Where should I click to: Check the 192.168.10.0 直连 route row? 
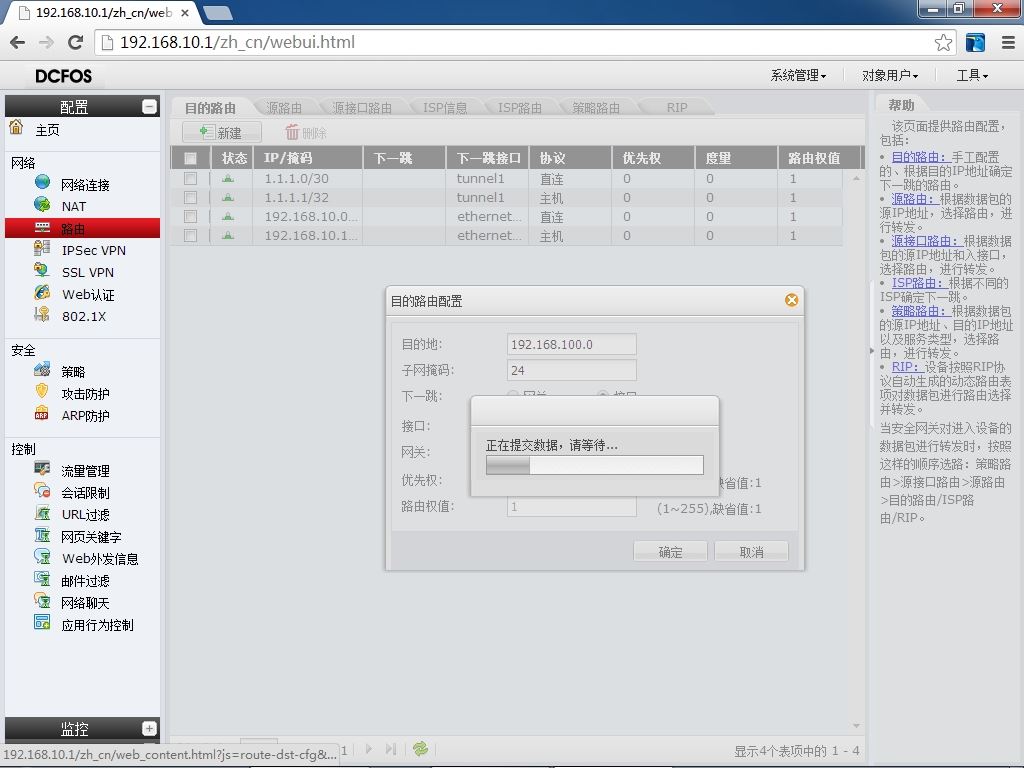click(191, 216)
